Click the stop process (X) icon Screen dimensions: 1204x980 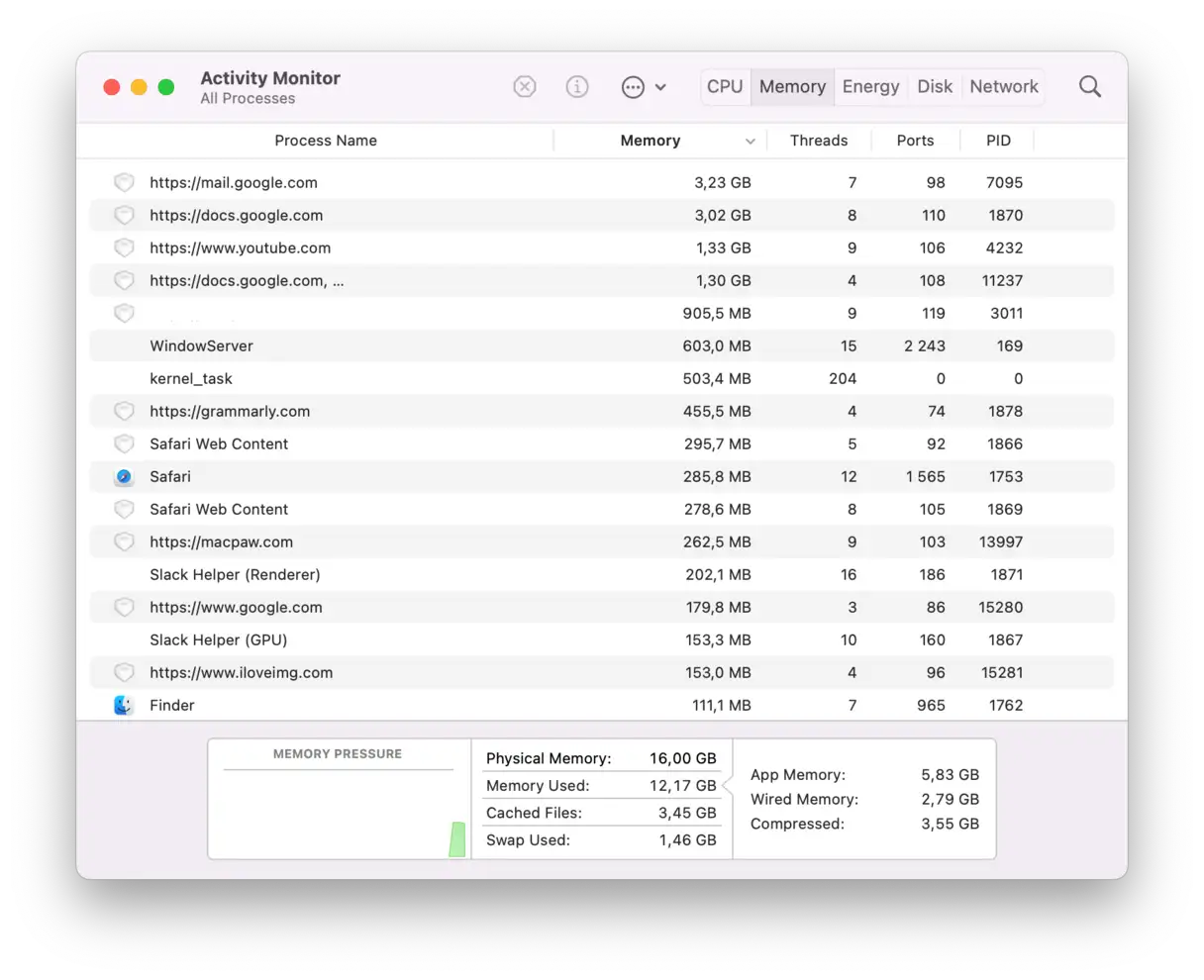click(525, 87)
